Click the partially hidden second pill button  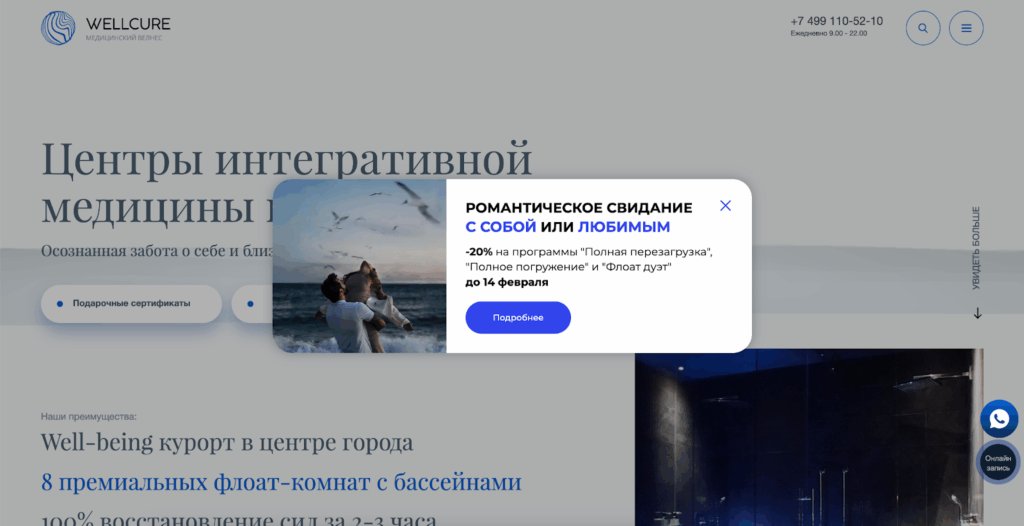[252, 304]
